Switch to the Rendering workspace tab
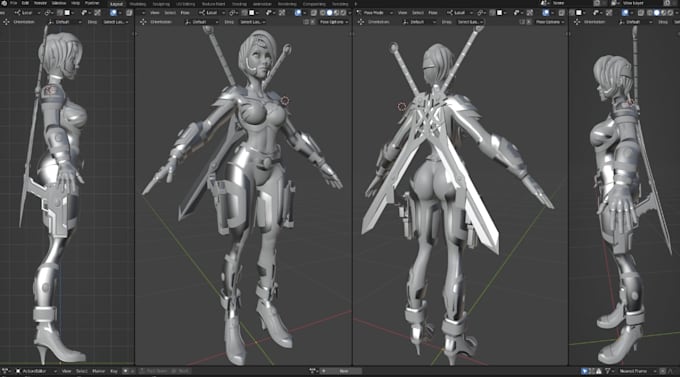Screen dimensions: 680x377 [x=287, y=4]
